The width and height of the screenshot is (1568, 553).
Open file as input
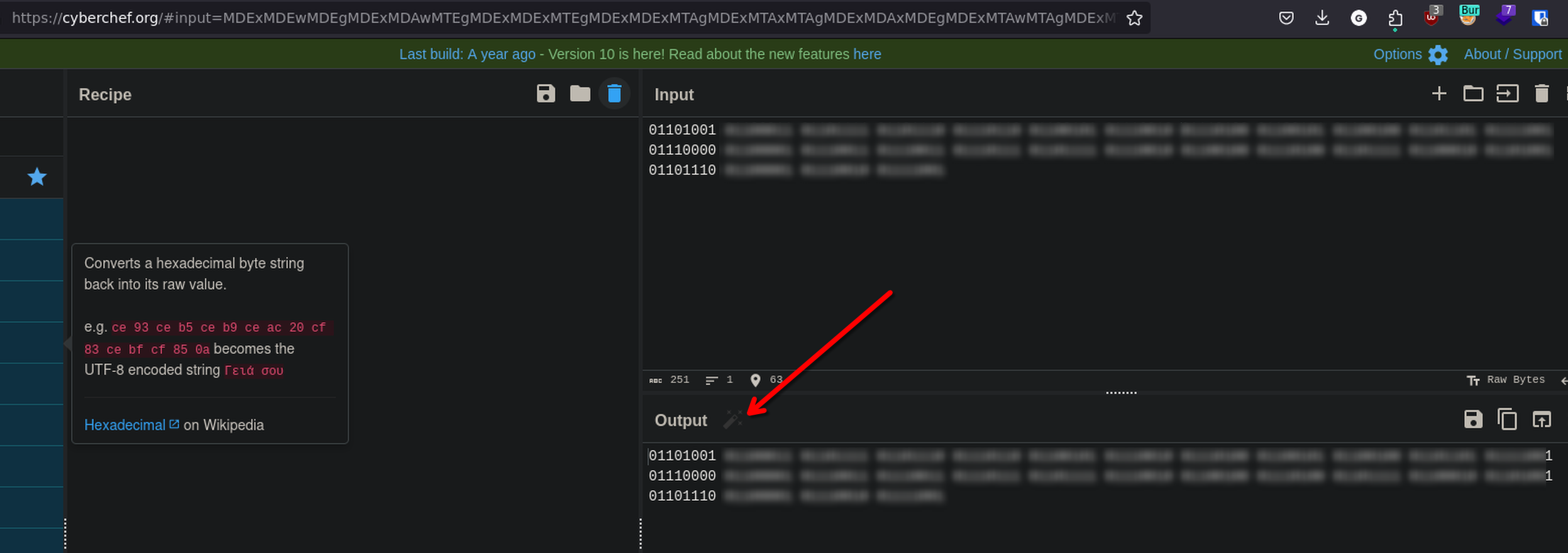point(1507,94)
